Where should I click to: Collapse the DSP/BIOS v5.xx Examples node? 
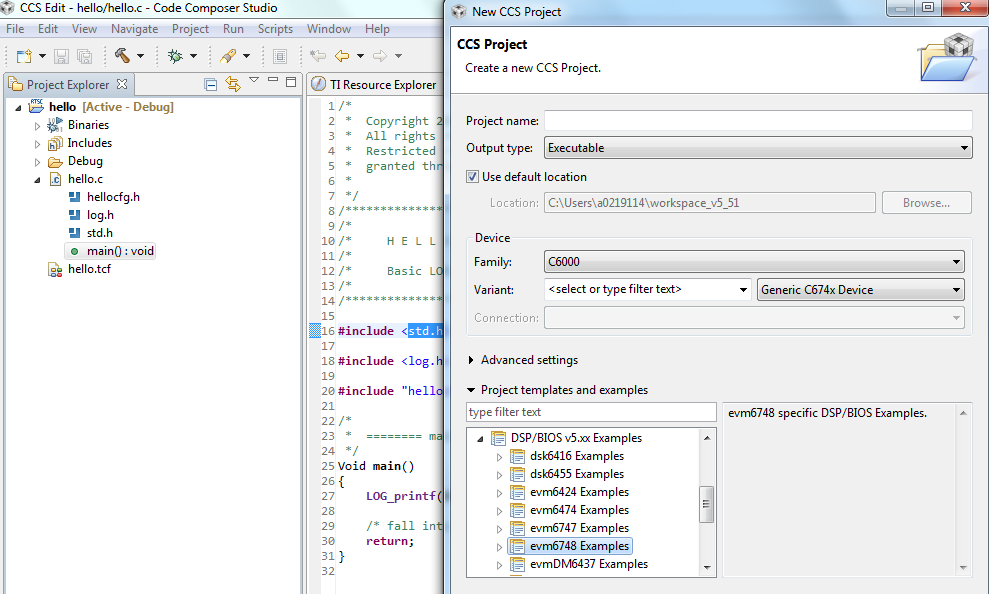click(x=480, y=438)
